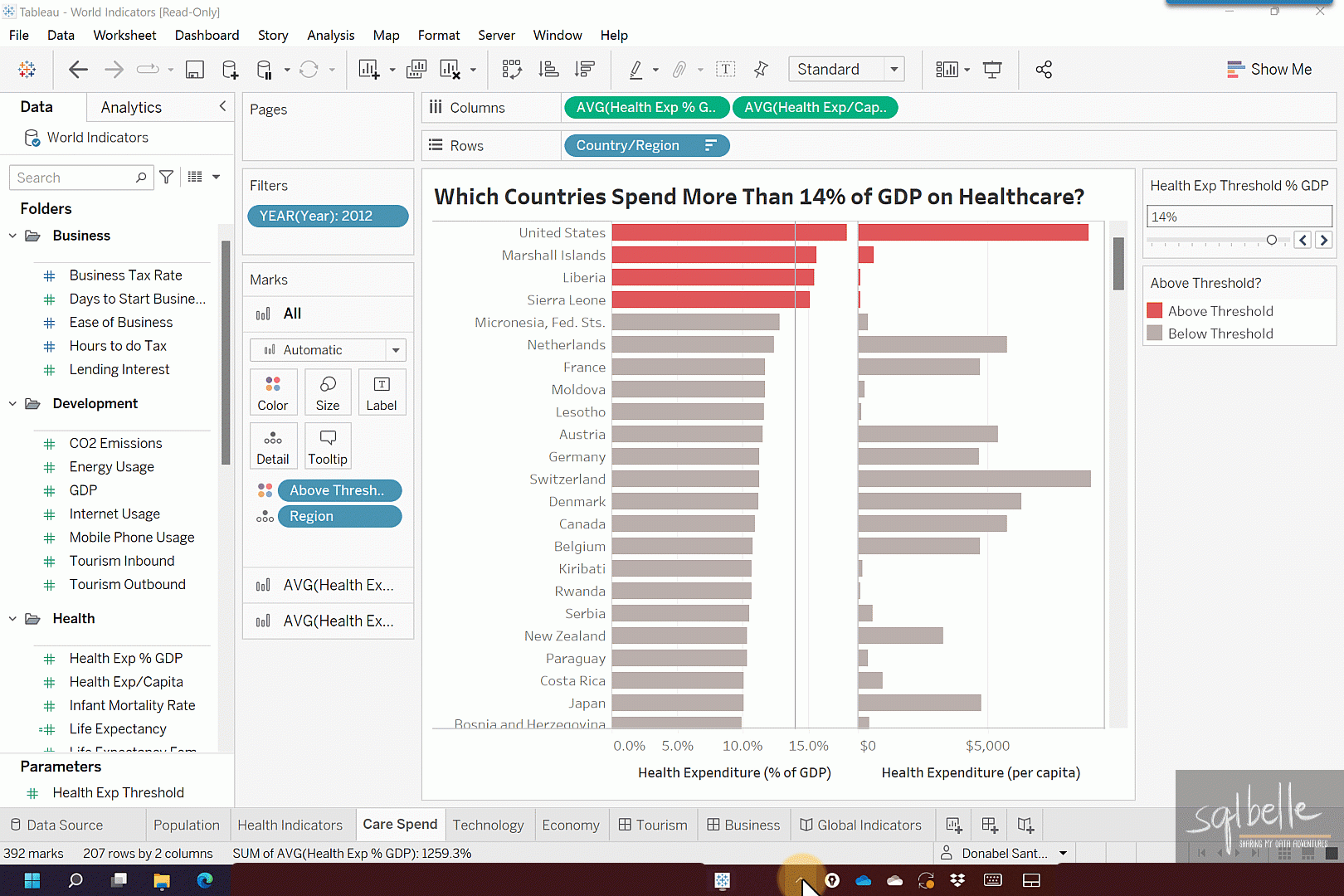
Task: Click the New Data Source icon
Action: click(231, 70)
